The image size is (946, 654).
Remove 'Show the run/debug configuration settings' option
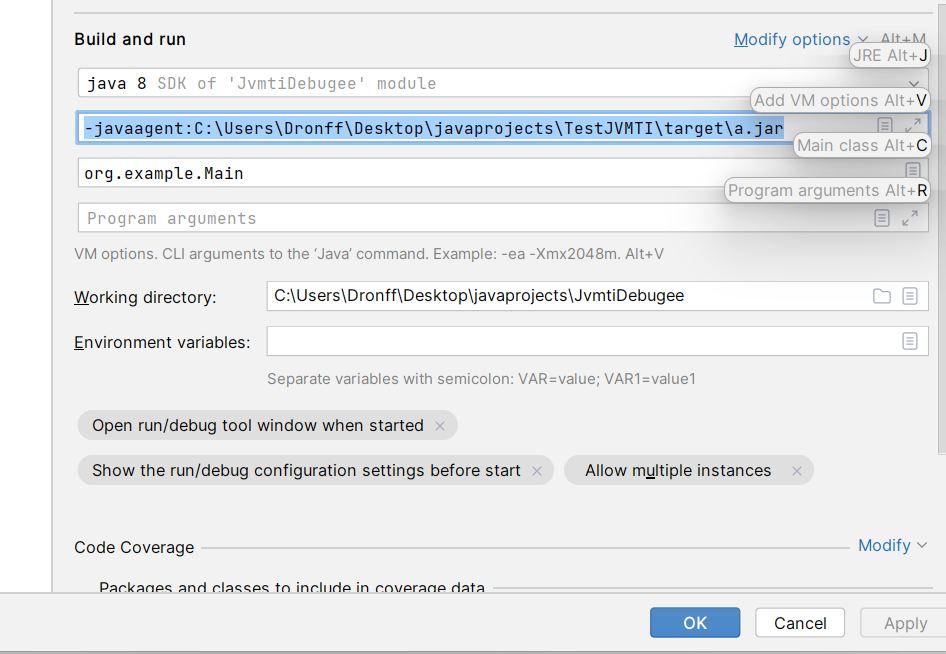(x=537, y=471)
